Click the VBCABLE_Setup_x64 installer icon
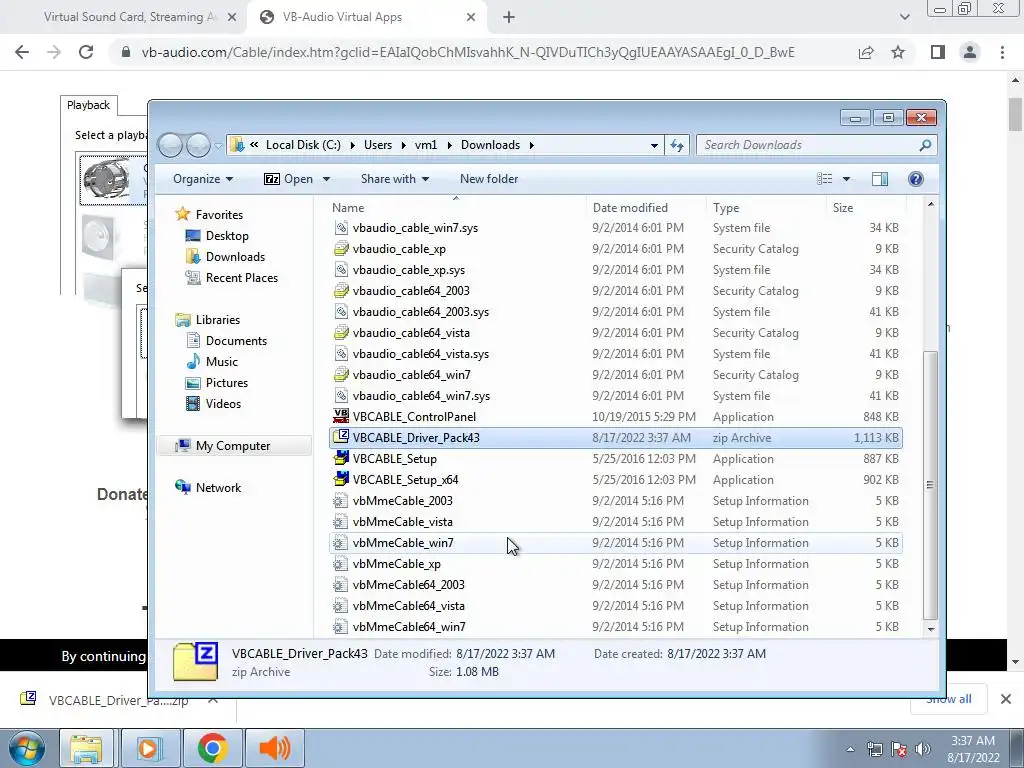The height and width of the screenshot is (768, 1024). tap(341, 479)
